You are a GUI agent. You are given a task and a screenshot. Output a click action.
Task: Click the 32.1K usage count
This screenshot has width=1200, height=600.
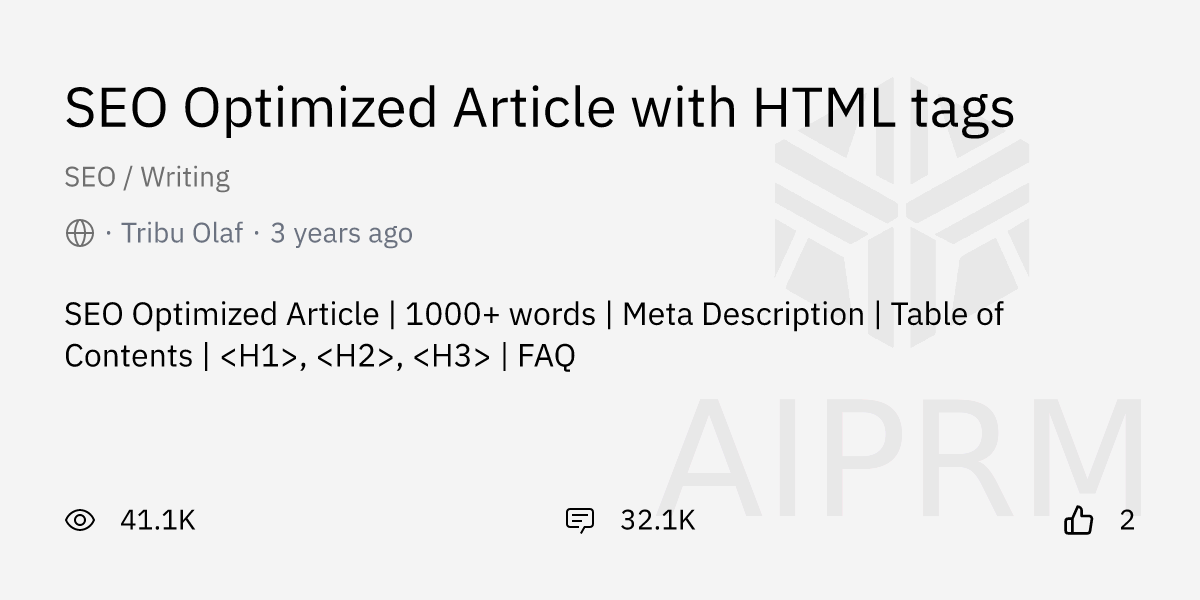657,520
